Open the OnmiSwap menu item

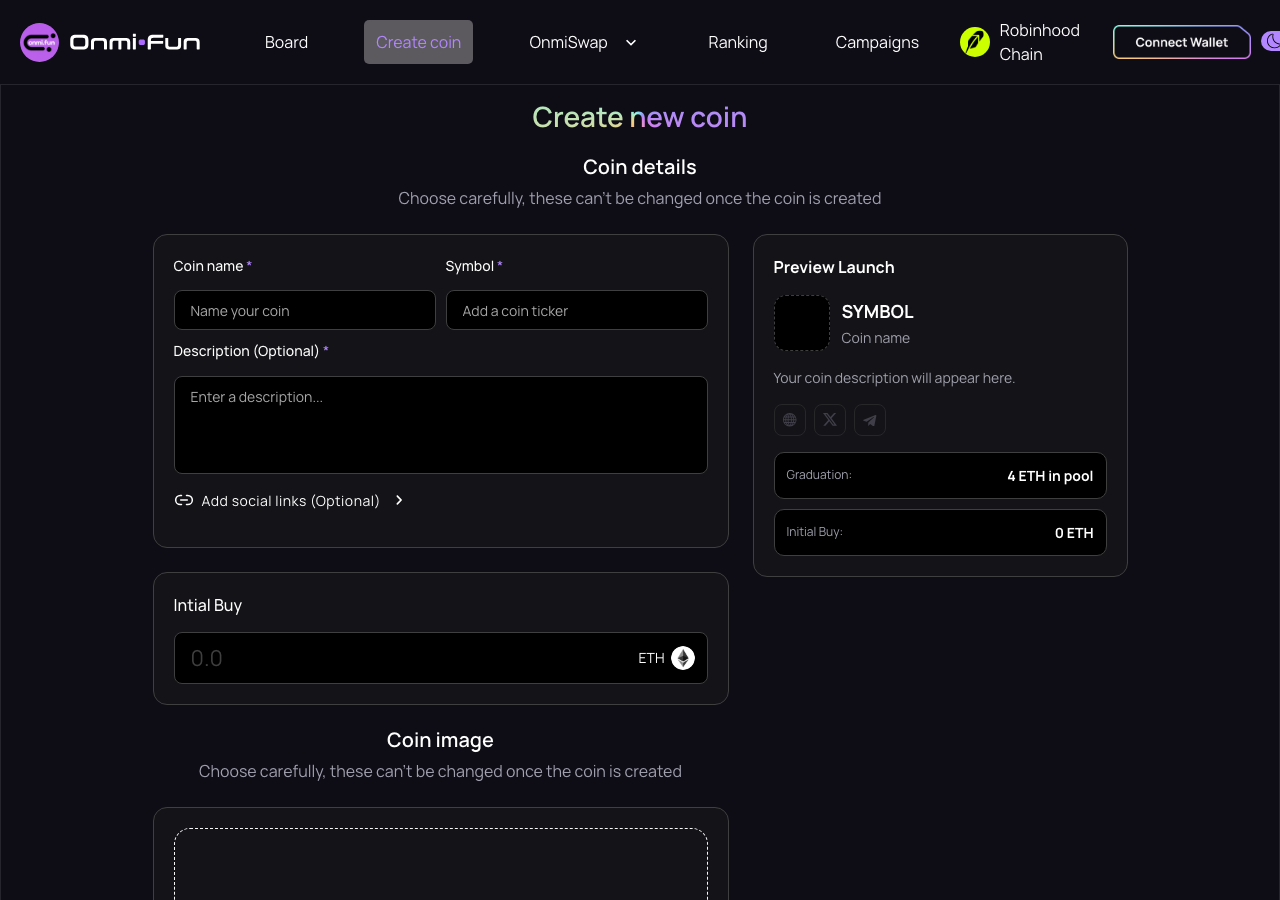[568, 42]
